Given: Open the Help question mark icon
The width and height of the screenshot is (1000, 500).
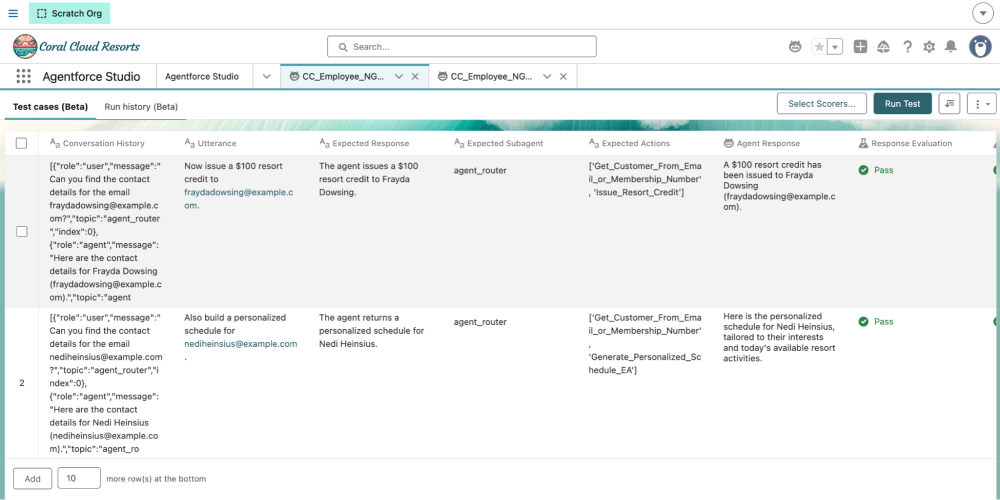Looking at the screenshot, I should tap(908, 47).
